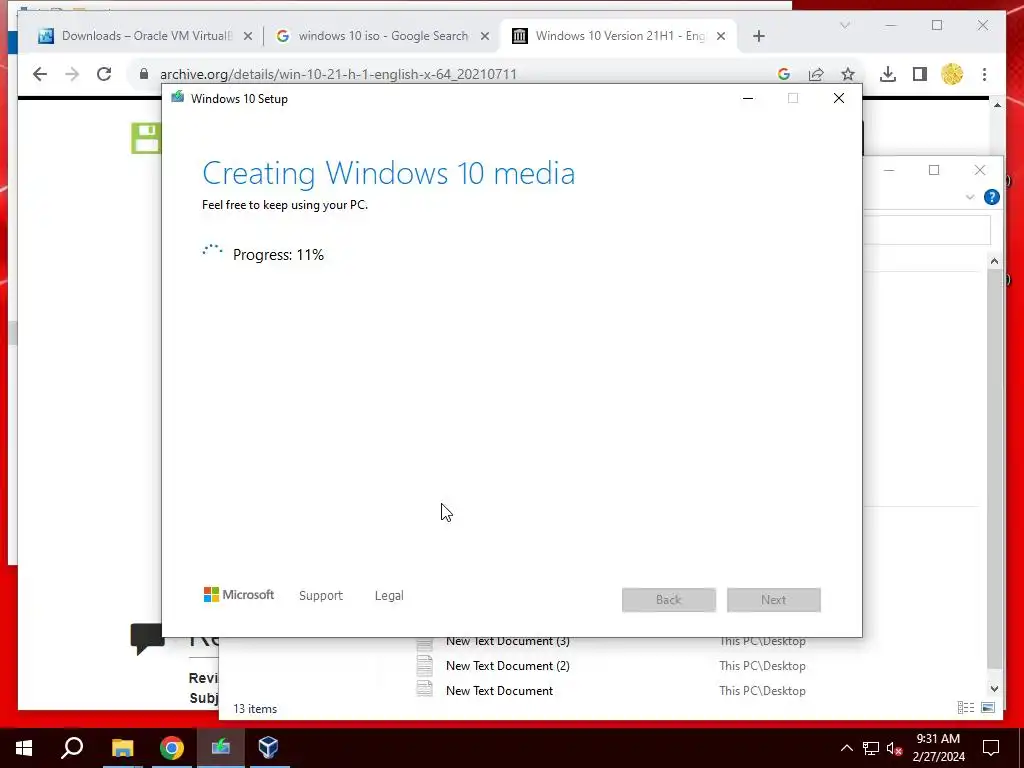Click the New Text Document (2) file icon
Viewport: 1024px width, 768px height.
tap(424, 665)
